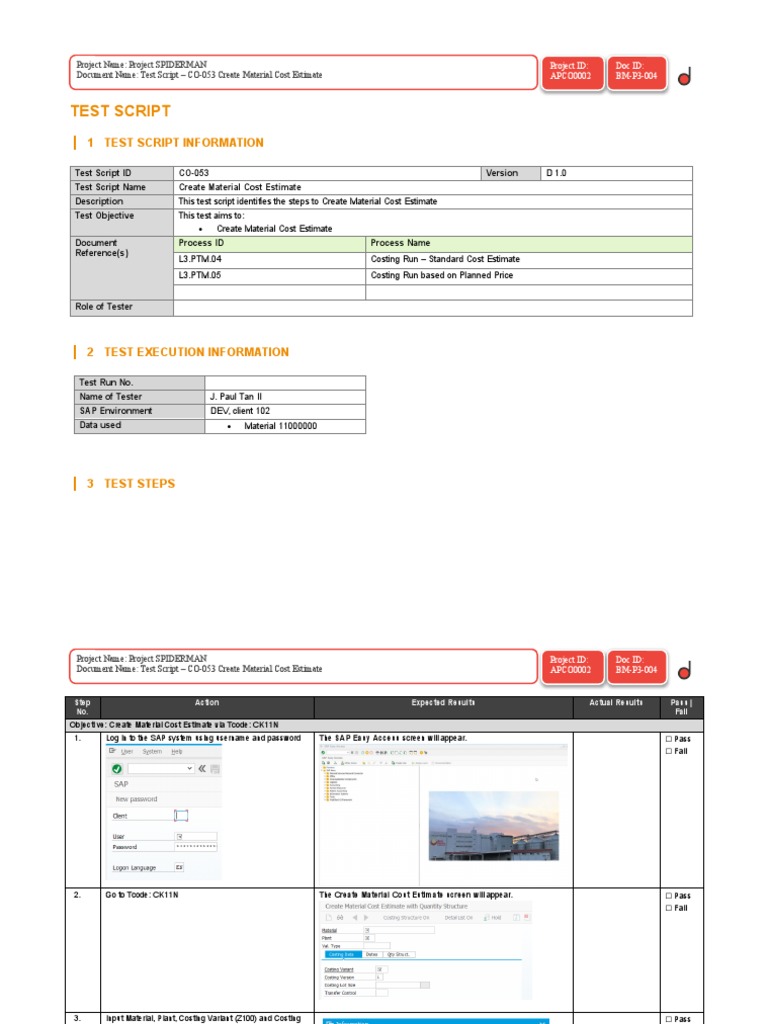Click 'The SAP Easy Access screen will appear.'
The image size is (768, 1024).
[393, 738]
